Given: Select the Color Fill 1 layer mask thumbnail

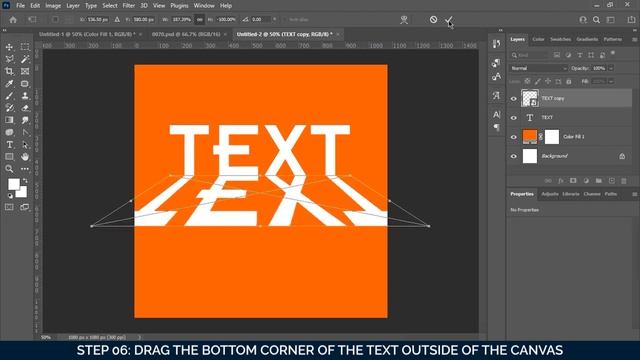Looking at the screenshot, I should 552,137.
